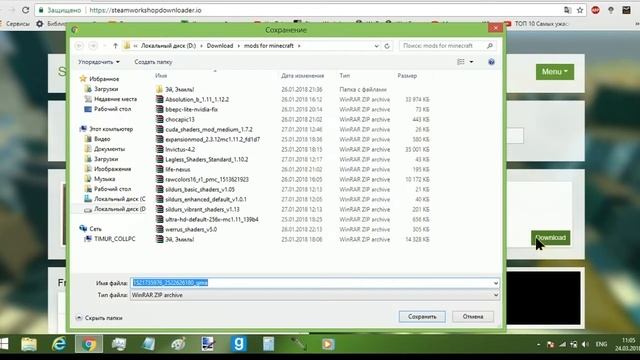The width and height of the screenshot is (640, 360).
Task: Refresh the mods for minecraft folder
Action: tap(387, 46)
